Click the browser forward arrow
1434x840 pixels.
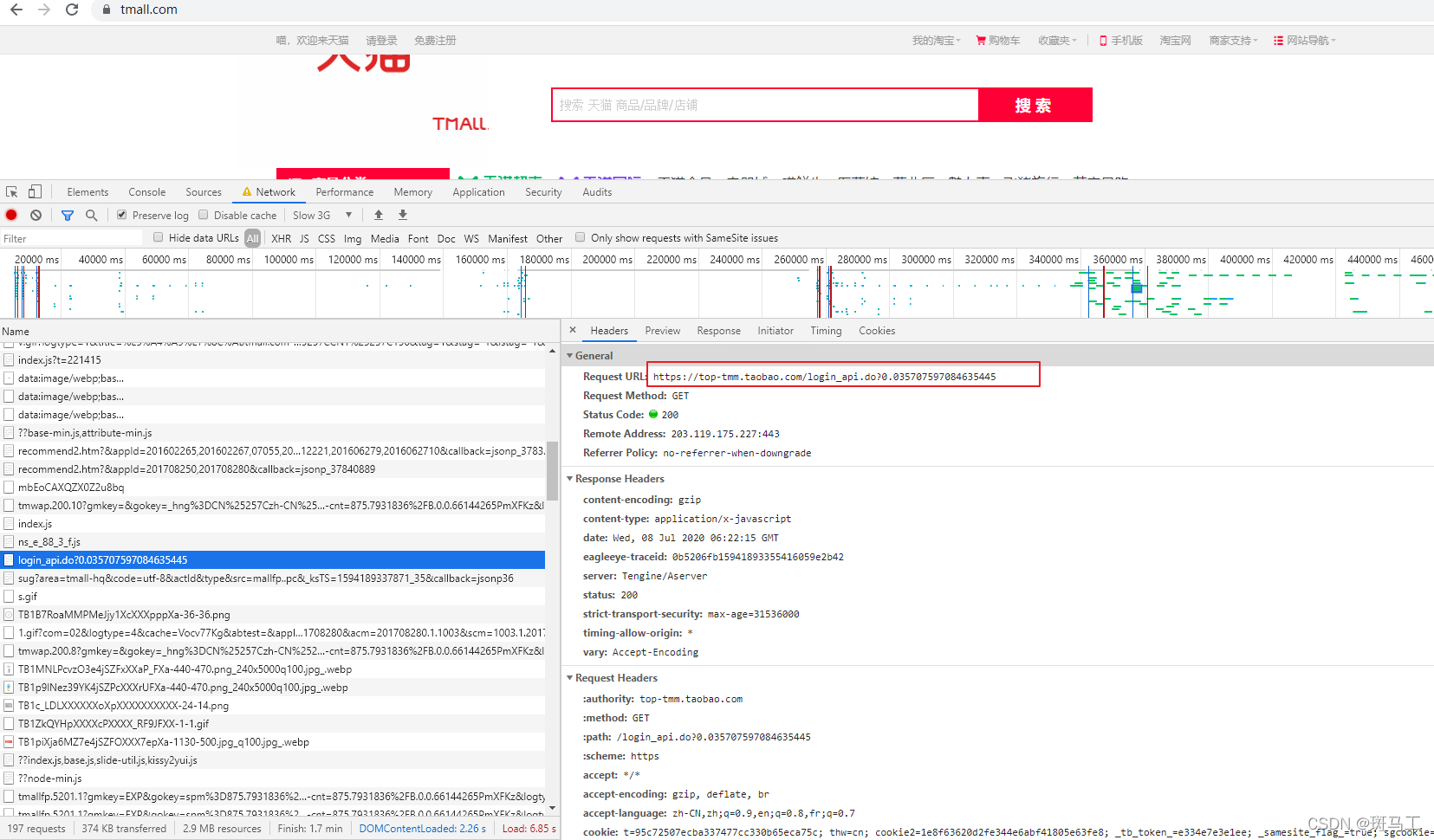pyautogui.click(x=44, y=10)
